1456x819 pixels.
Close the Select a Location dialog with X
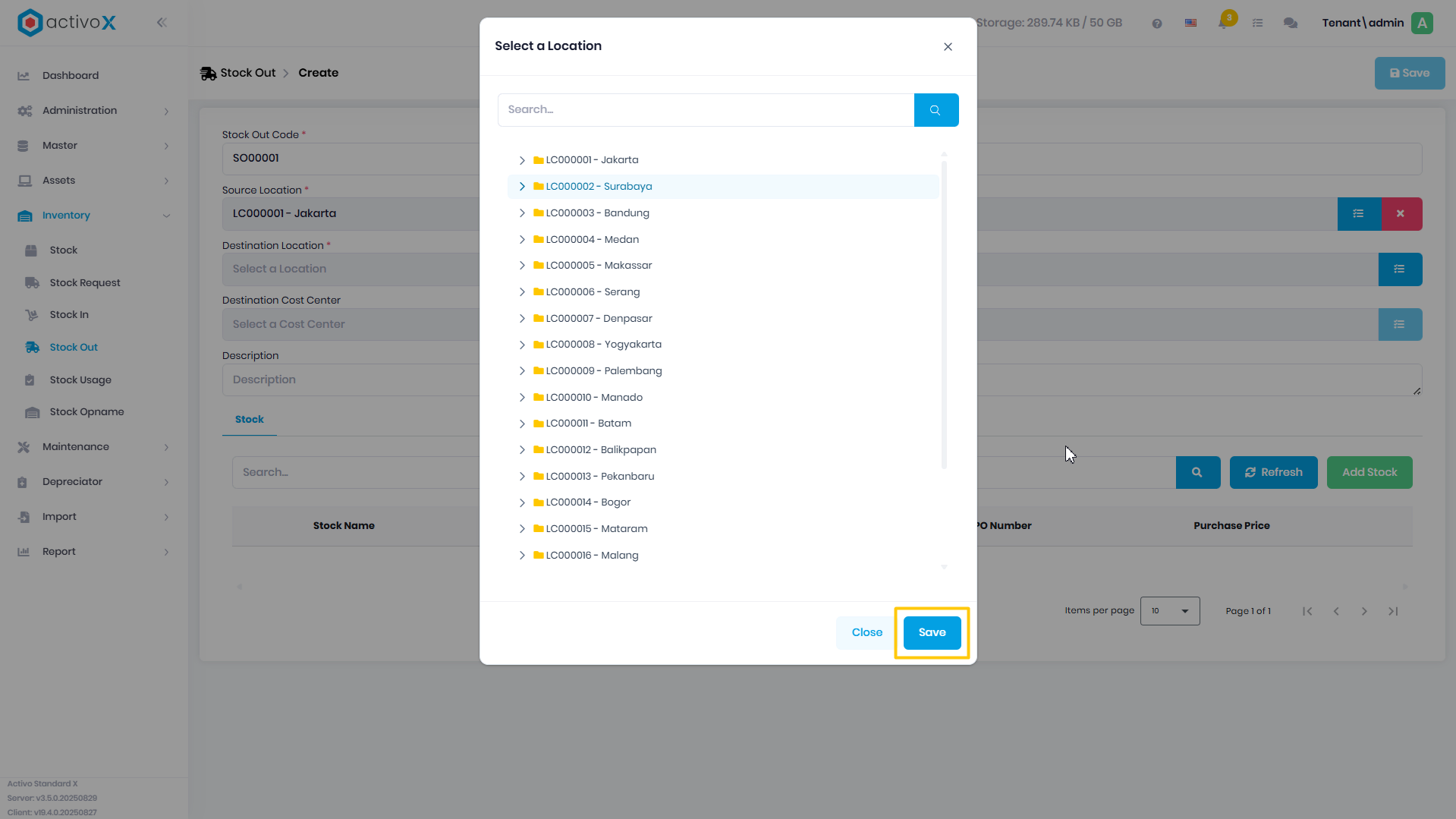[948, 47]
